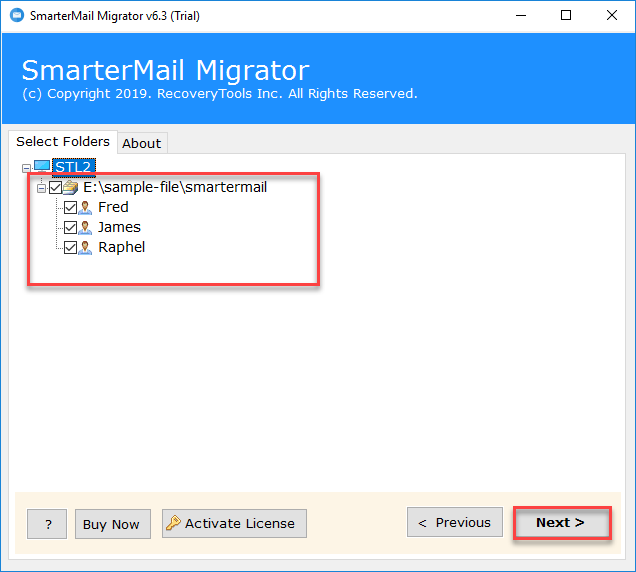The width and height of the screenshot is (636, 572).
Task: Click the SmarterMail Migrator app icon in title bar
Action: click(x=17, y=16)
